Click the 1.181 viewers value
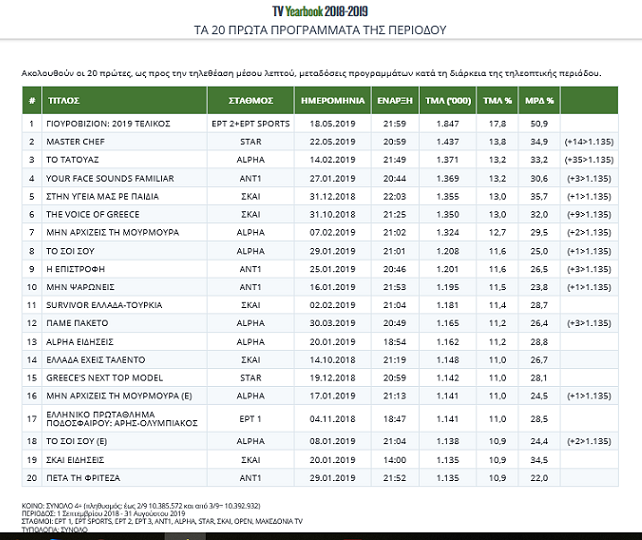Image resolution: width=642 pixels, height=540 pixels. (x=448, y=305)
